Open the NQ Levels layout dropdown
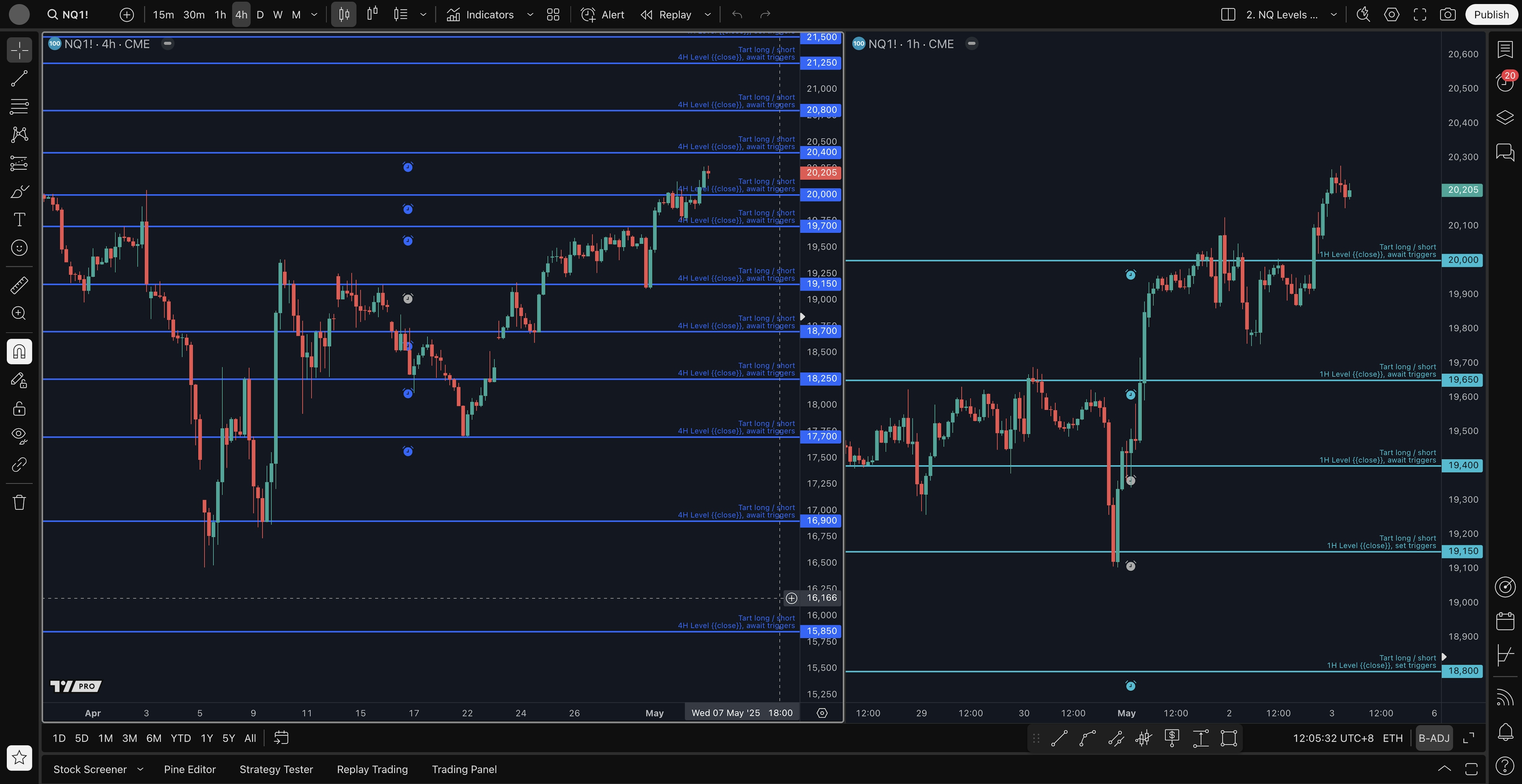This screenshot has height=784, width=1522. click(1333, 15)
